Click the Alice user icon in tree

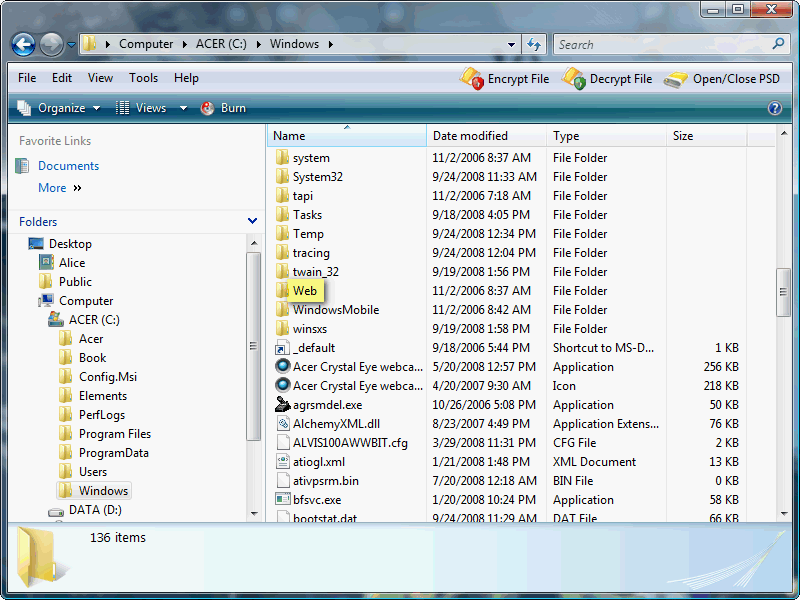coord(46,262)
